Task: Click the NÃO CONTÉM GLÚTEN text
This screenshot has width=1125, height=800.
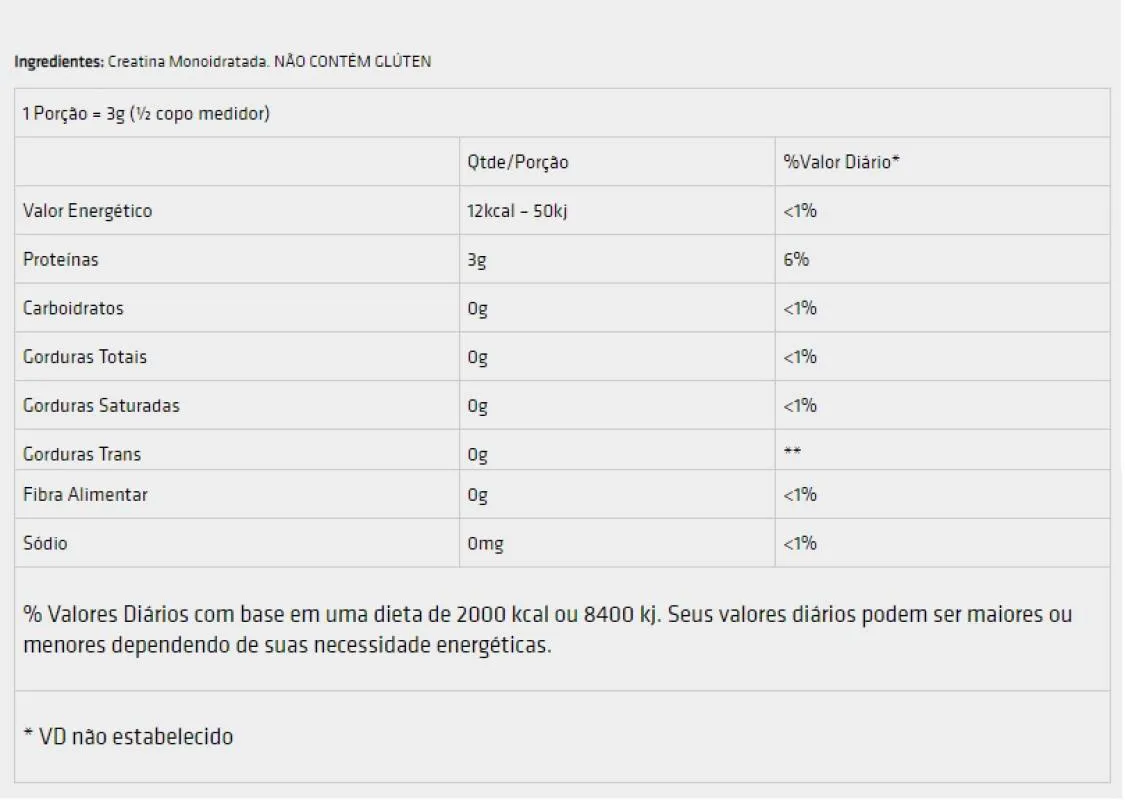Action: click(x=352, y=62)
